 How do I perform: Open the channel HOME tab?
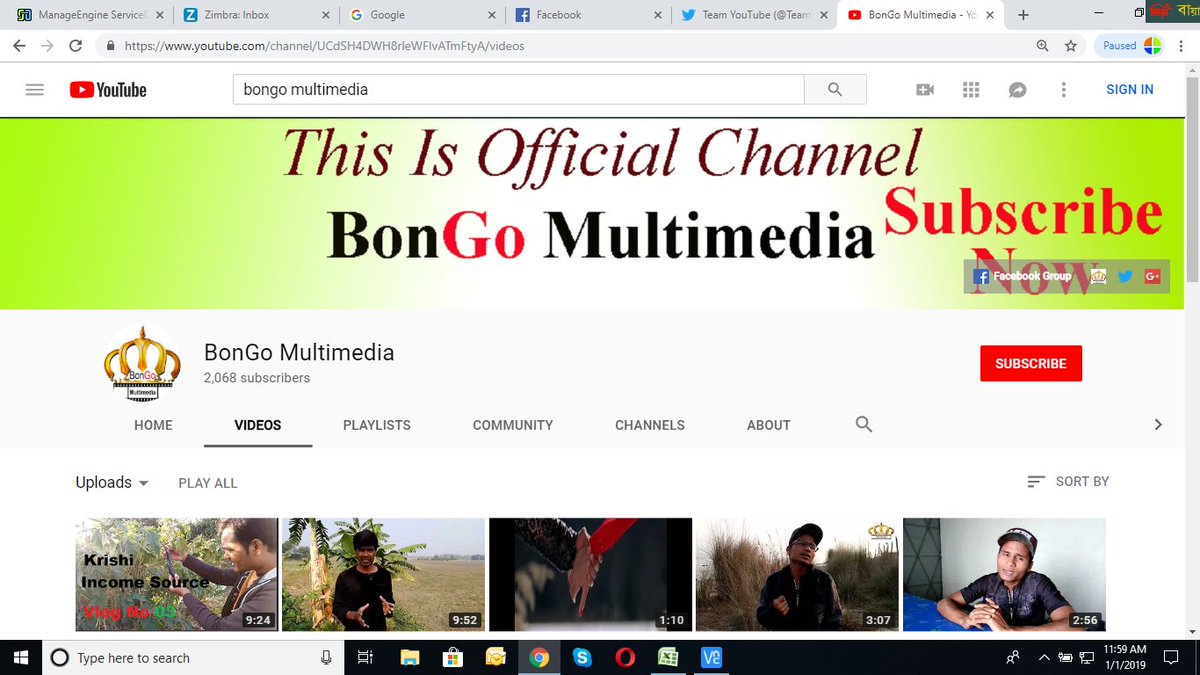pyautogui.click(x=153, y=425)
